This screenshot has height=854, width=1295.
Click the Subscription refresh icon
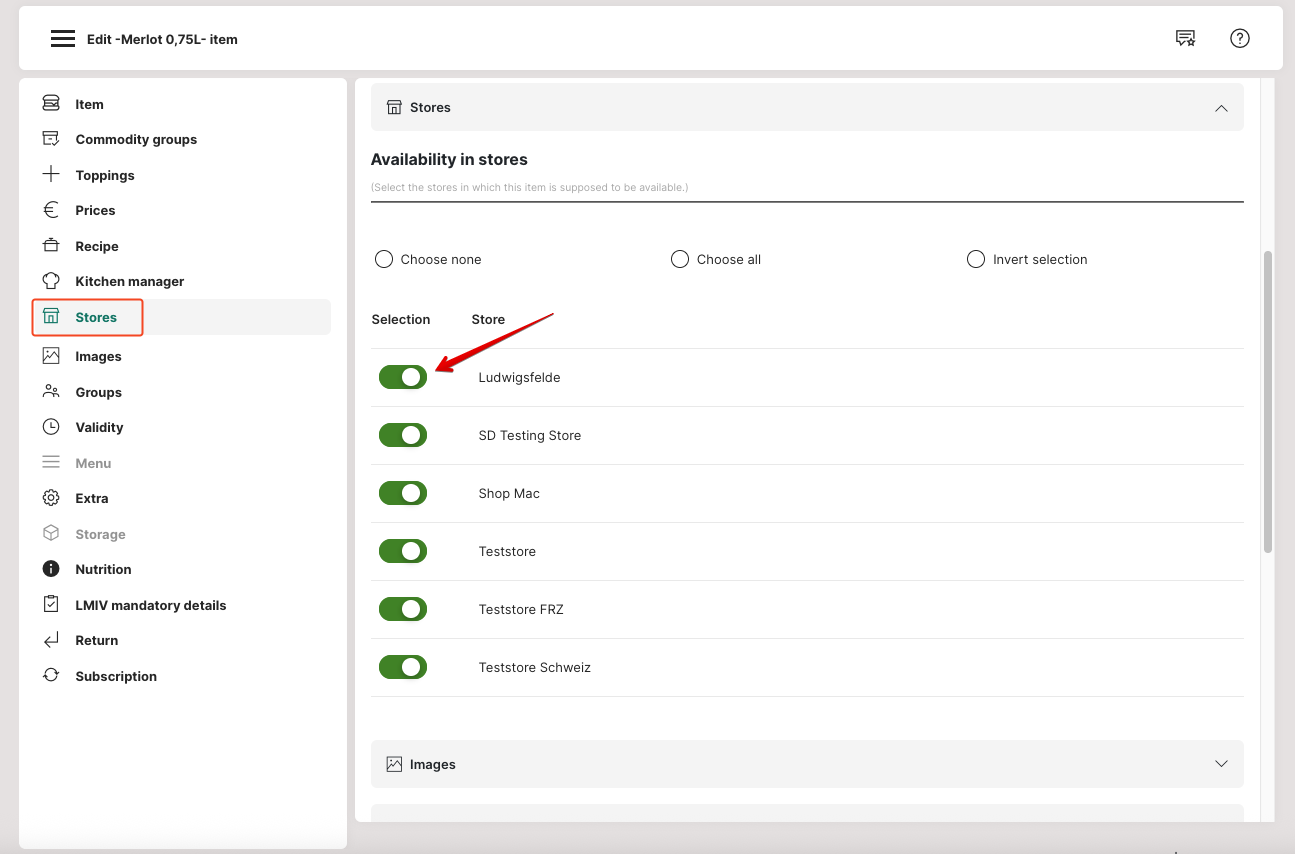(51, 676)
